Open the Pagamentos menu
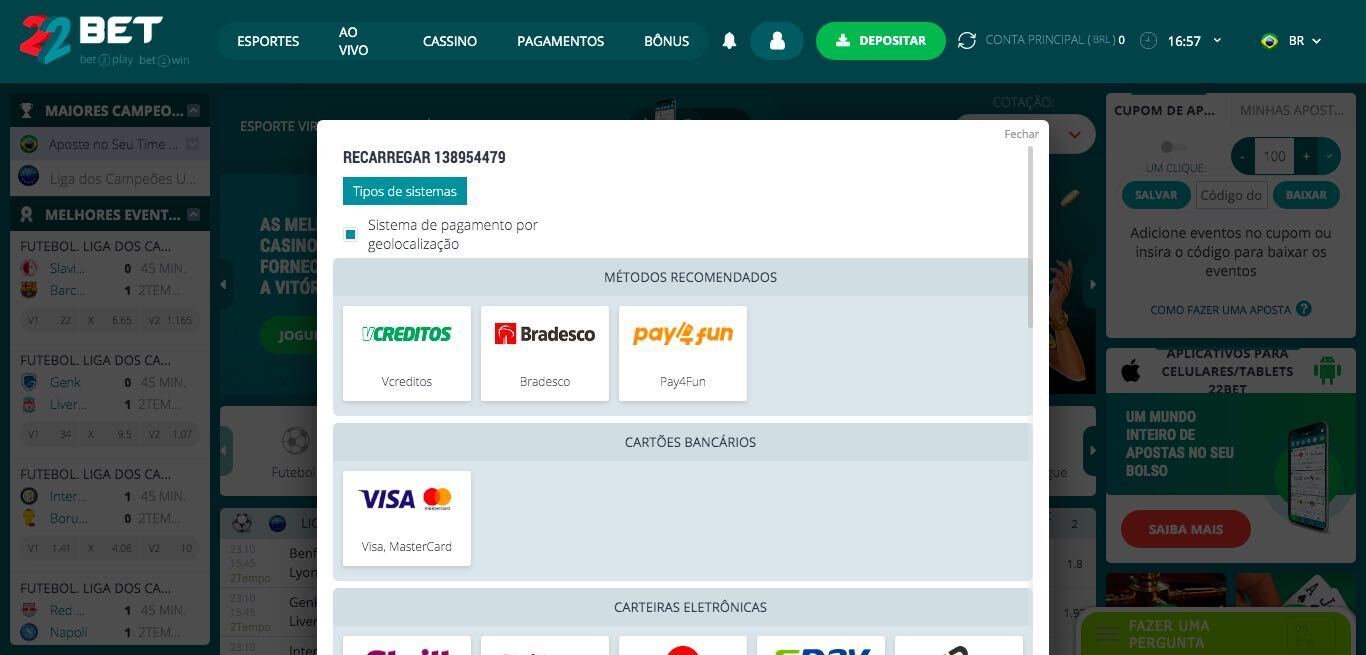1366x655 pixels. pos(560,41)
